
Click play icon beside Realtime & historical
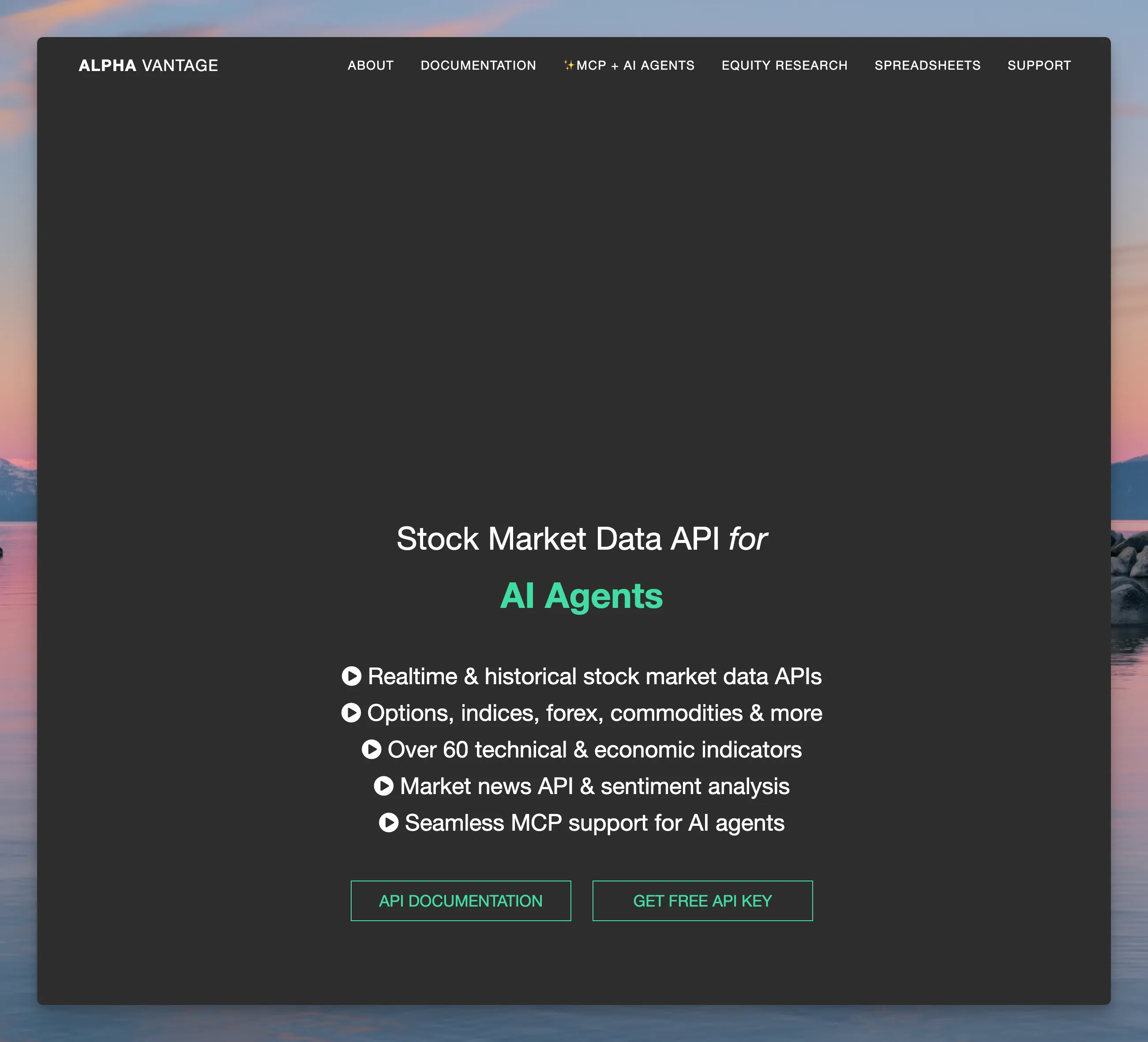pyautogui.click(x=351, y=676)
